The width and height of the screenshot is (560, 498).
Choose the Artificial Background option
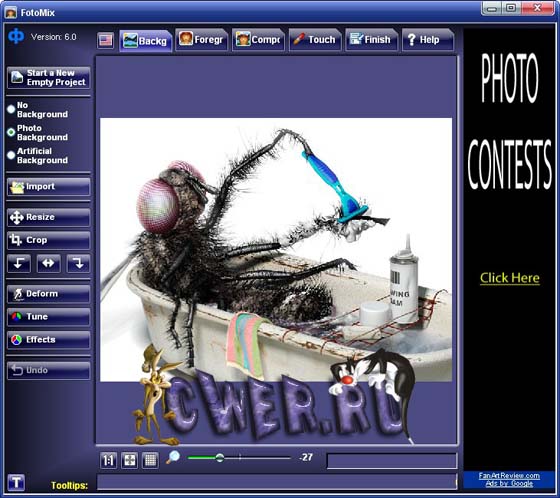pos(37,155)
